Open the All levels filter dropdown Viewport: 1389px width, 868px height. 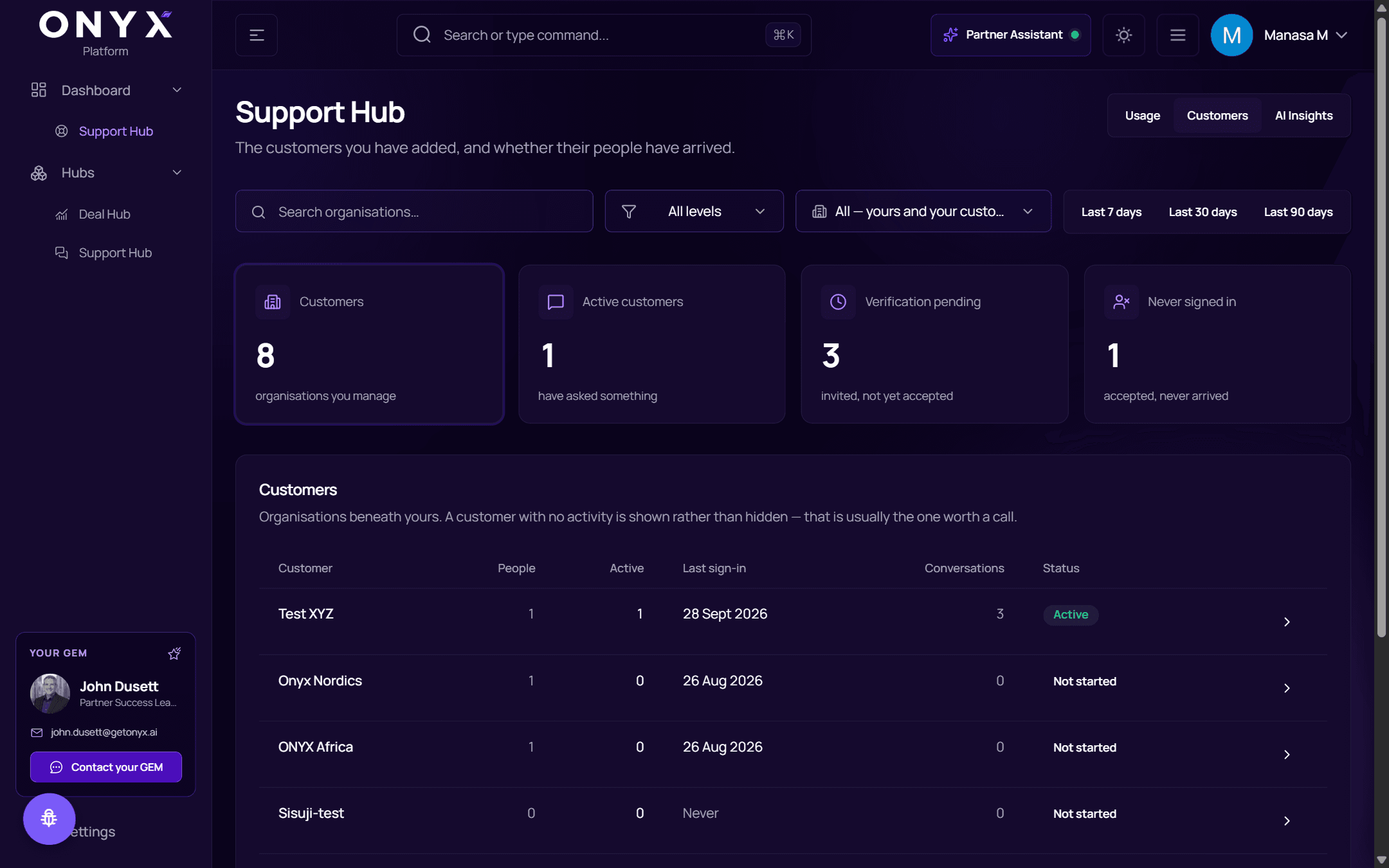(694, 212)
